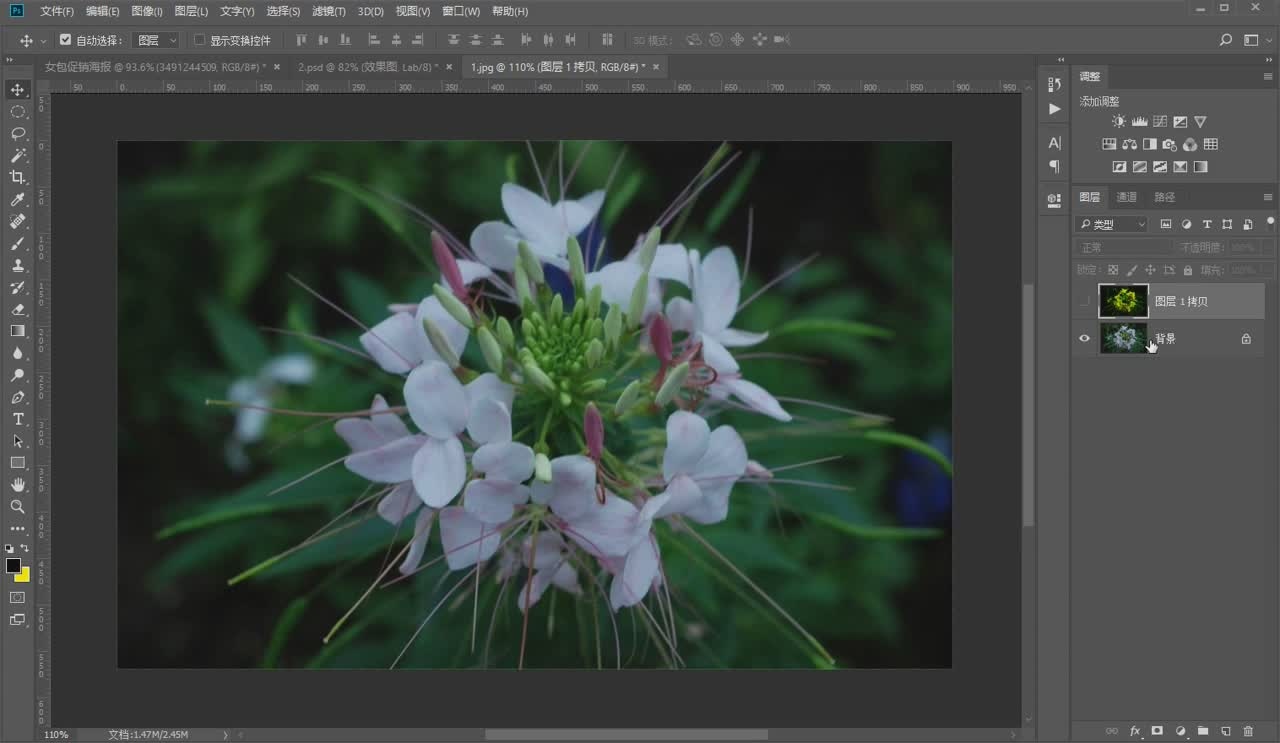Toggle adjustment layer filter

pyautogui.click(x=1187, y=224)
